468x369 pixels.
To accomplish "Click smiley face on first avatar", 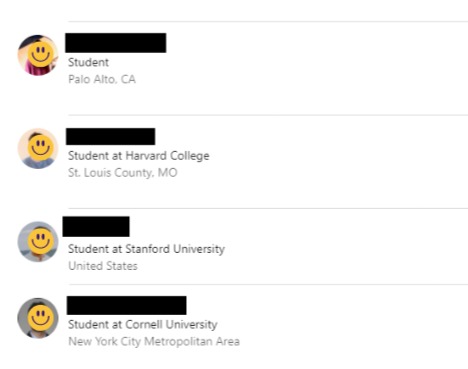I will point(40,54).
